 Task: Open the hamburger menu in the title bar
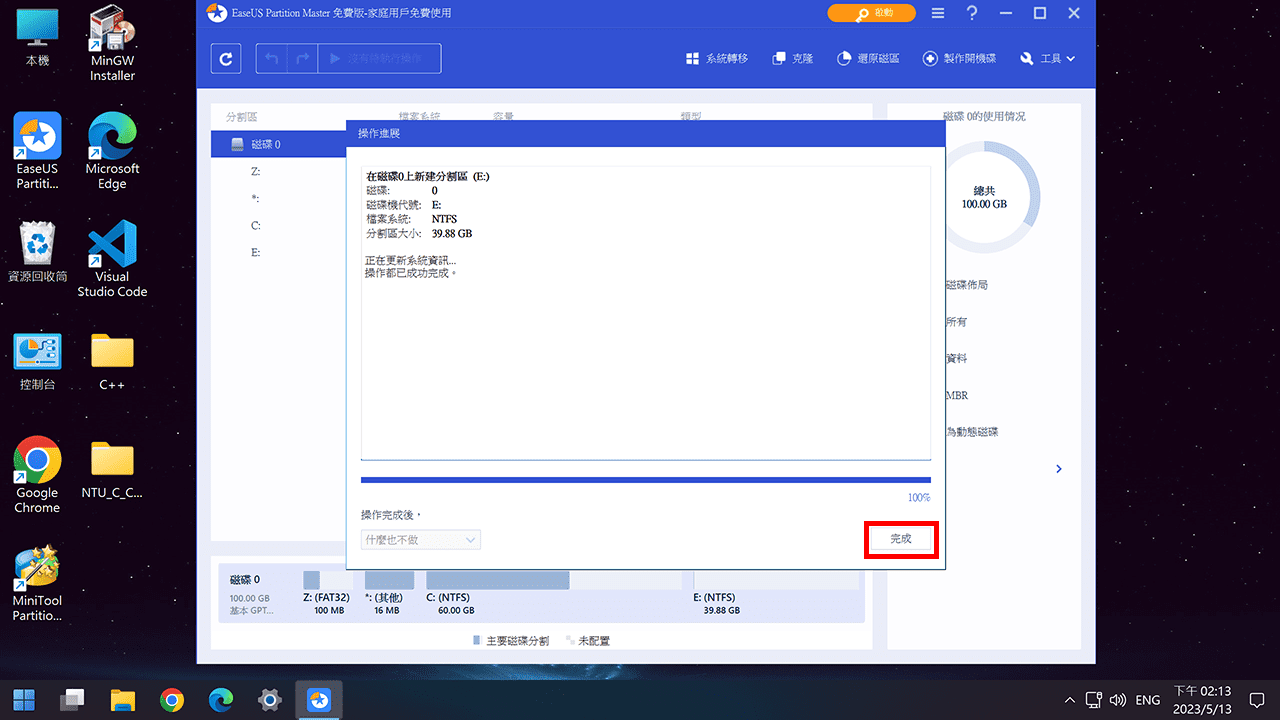click(937, 13)
